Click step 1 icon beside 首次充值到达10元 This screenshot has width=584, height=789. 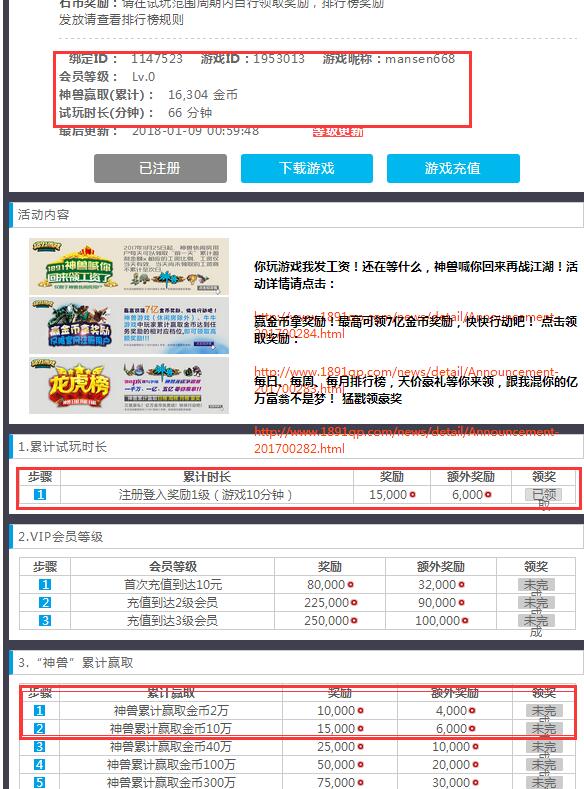click(45, 585)
